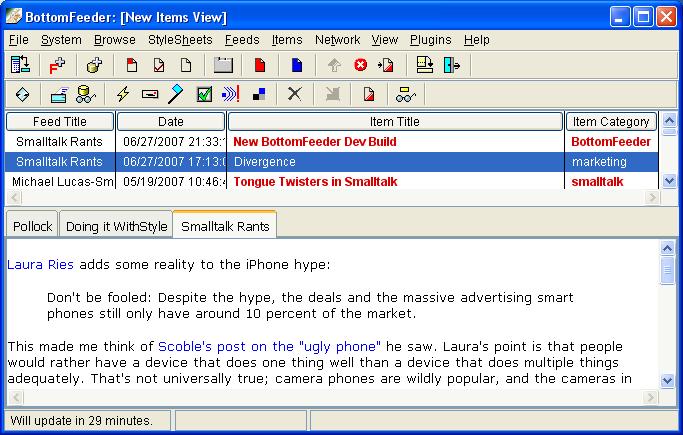Click the diamond-shaped icon in second toolbar
This screenshot has height=435, width=683.
(22, 94)
